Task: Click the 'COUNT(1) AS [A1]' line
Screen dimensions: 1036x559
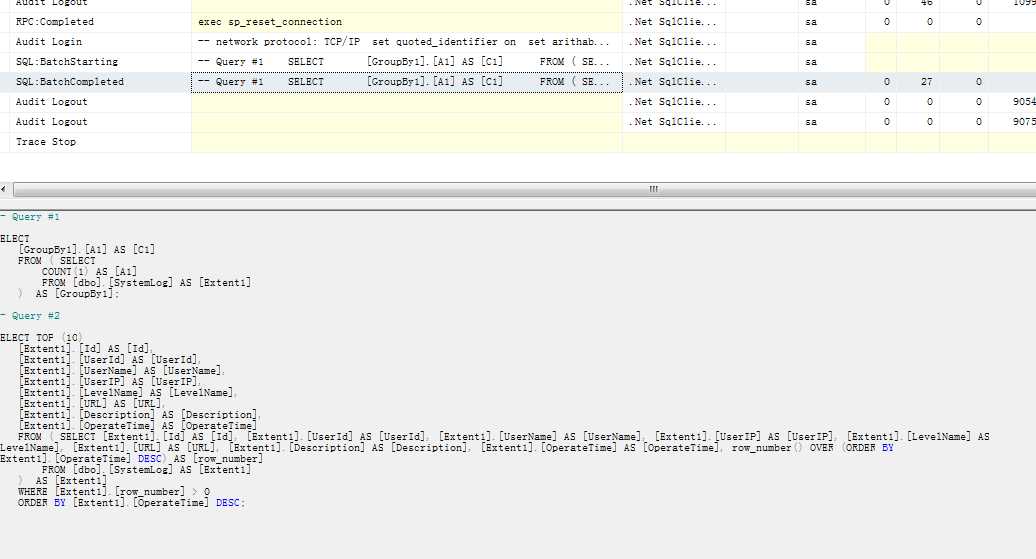Action: point(90,272)
